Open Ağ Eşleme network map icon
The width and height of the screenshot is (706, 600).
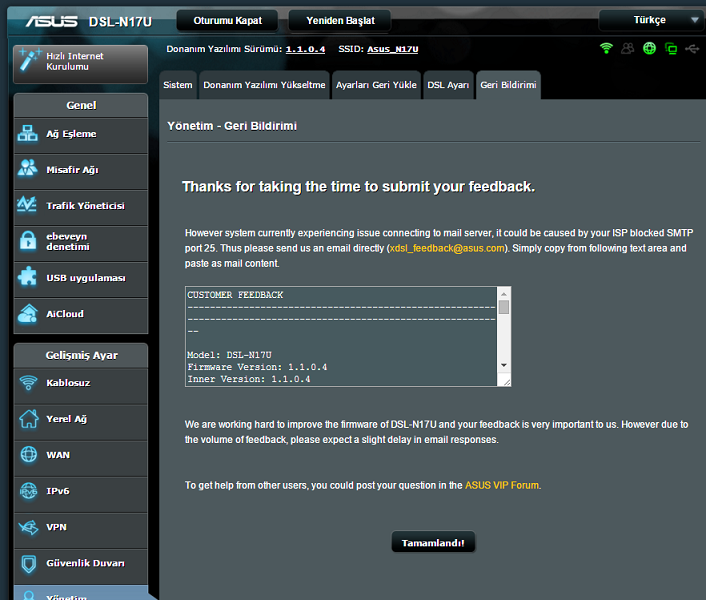tap(27, 134)
